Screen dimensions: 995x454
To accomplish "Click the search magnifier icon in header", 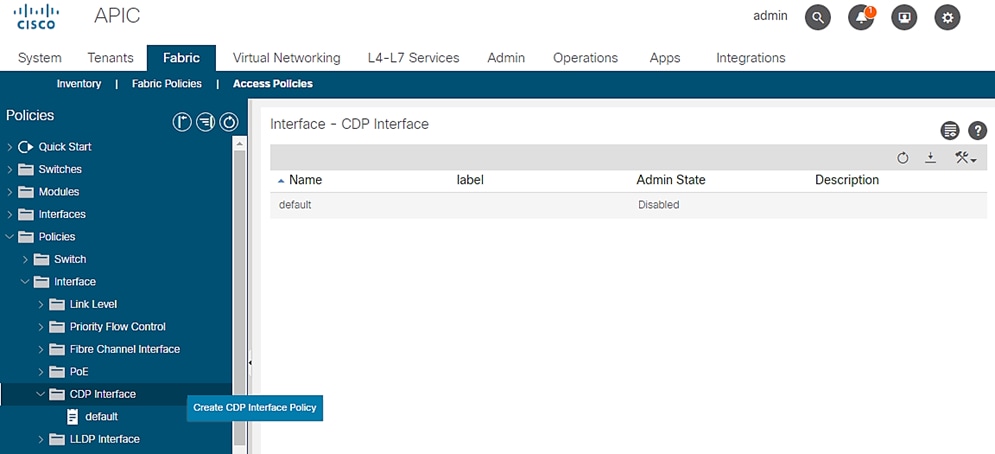I will pyautogui.click(x=818, y=17).
